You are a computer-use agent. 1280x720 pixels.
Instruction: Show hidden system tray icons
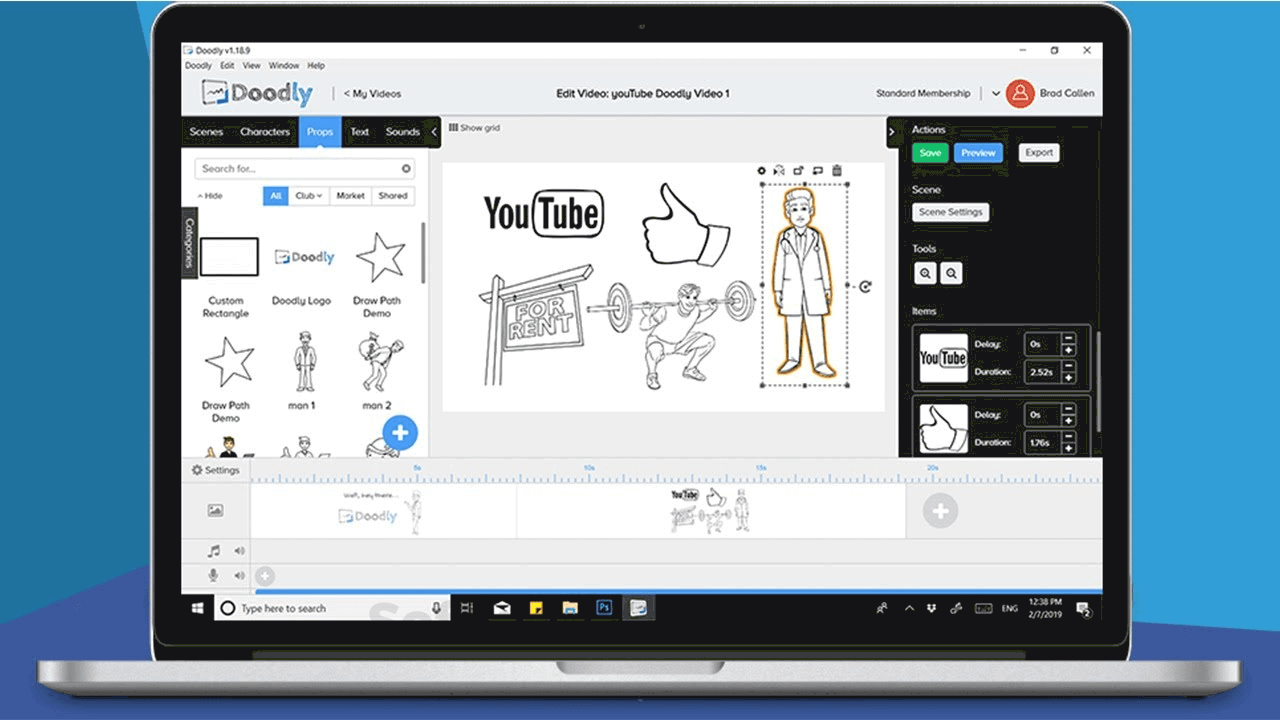[x=909, y=608]
